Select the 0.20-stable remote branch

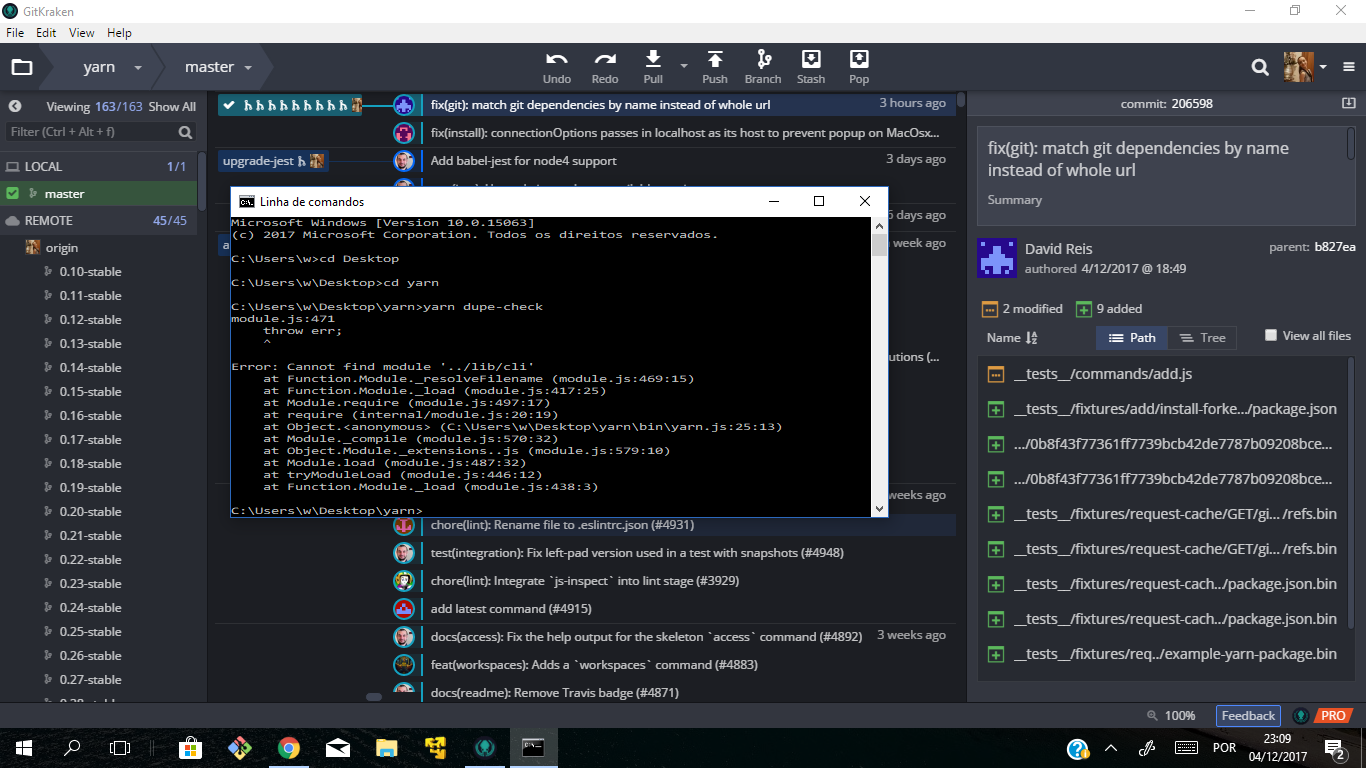pyautogui.click(x=91, y=512)
